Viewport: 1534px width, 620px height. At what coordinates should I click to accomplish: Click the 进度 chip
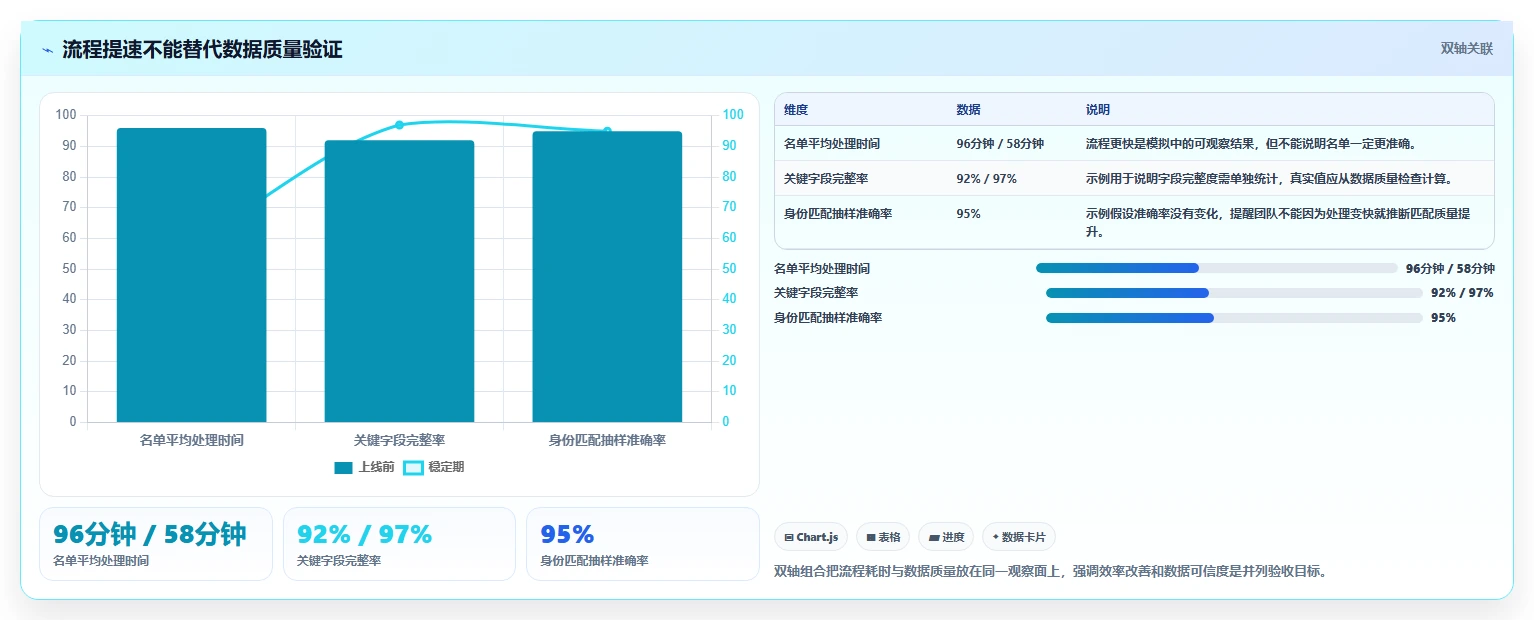(946, 537)
